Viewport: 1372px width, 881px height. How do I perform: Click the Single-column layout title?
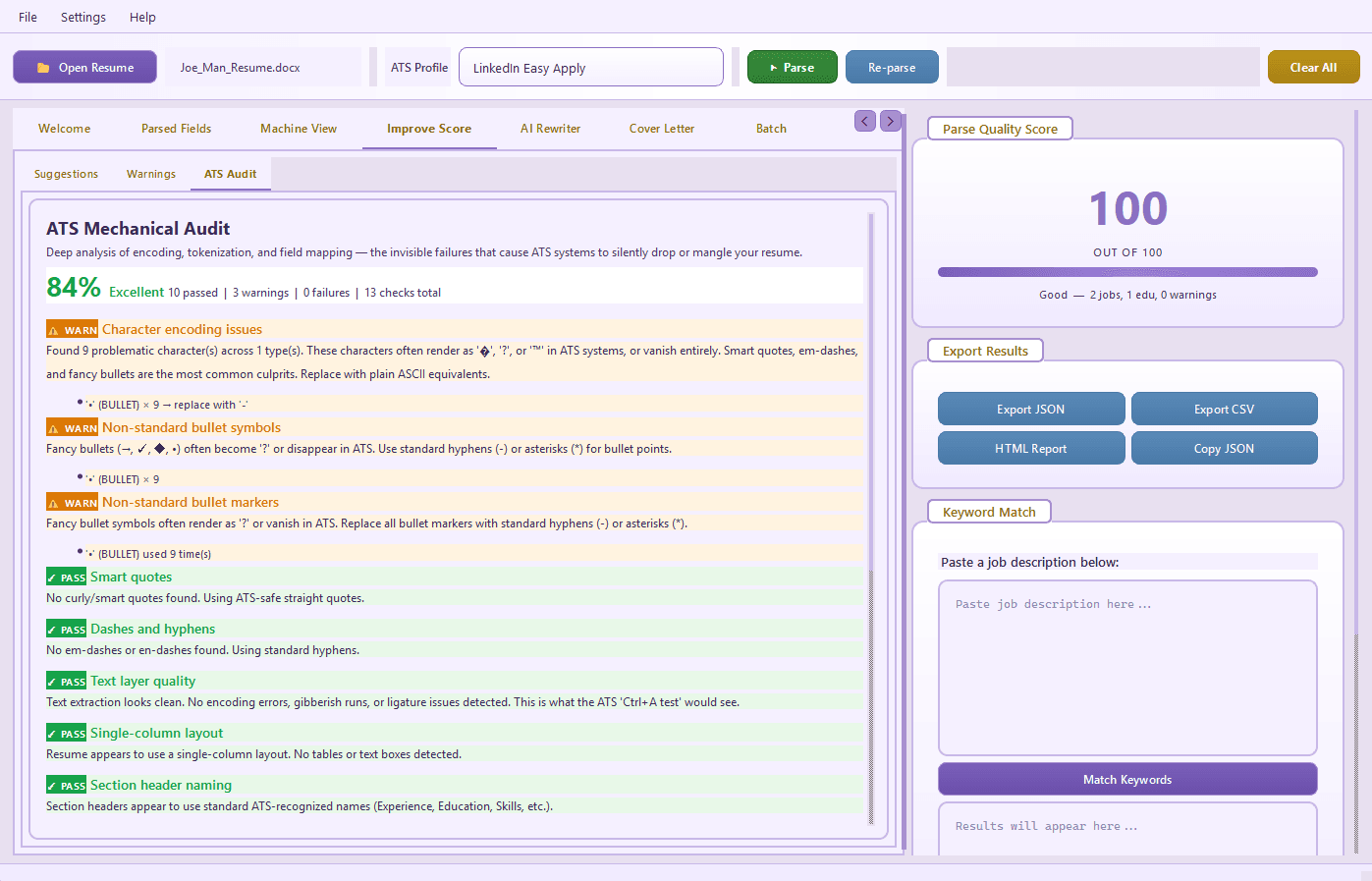coord(157,734)
